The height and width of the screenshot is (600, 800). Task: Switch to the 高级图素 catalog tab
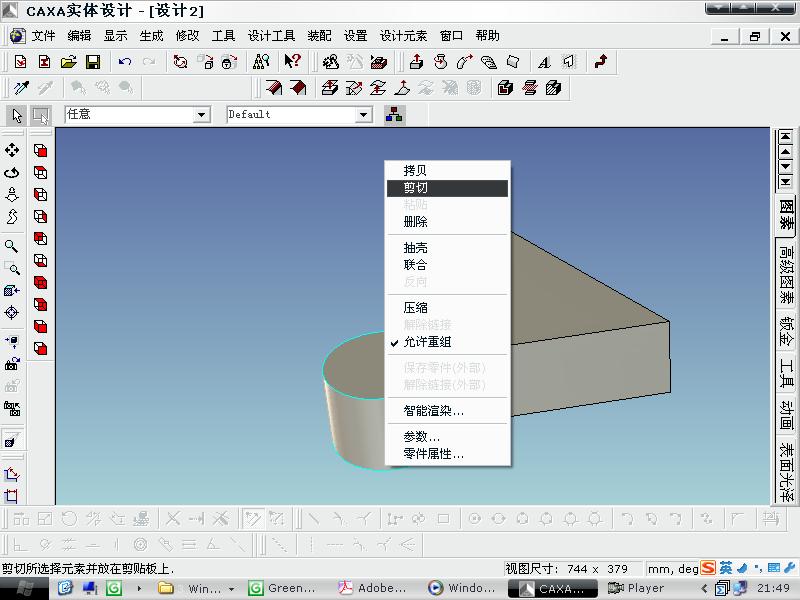[x=786, y=274]
